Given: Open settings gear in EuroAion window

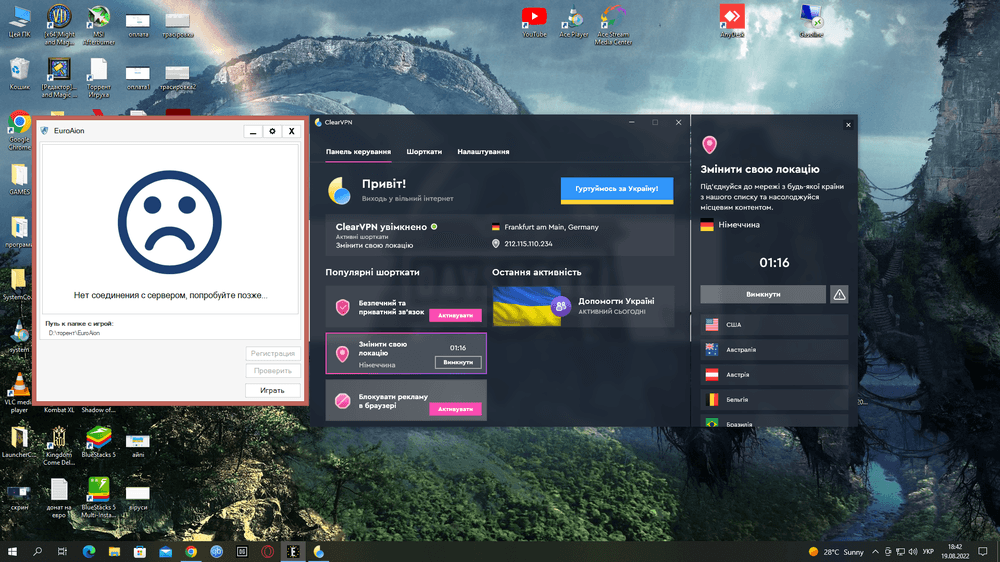Looking at the screenshot, I should (271, 131).
